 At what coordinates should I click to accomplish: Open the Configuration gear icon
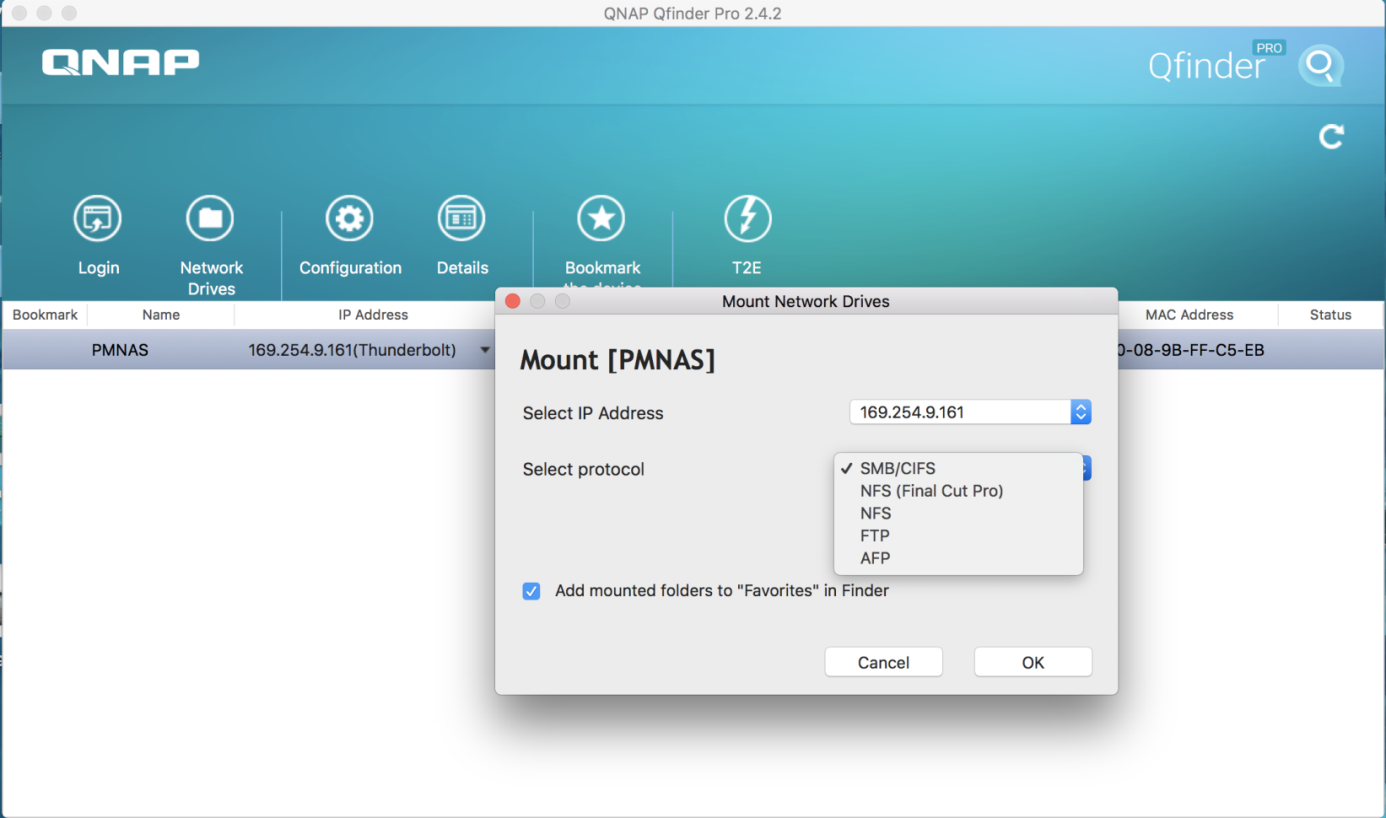click(350, 218)
